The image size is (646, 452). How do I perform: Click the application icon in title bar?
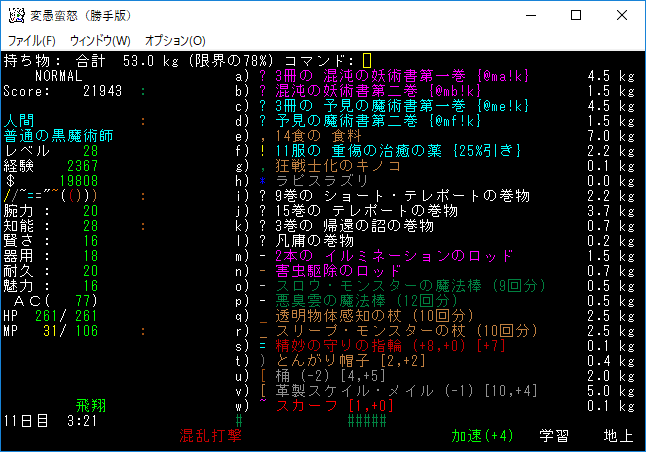(17, 15)
